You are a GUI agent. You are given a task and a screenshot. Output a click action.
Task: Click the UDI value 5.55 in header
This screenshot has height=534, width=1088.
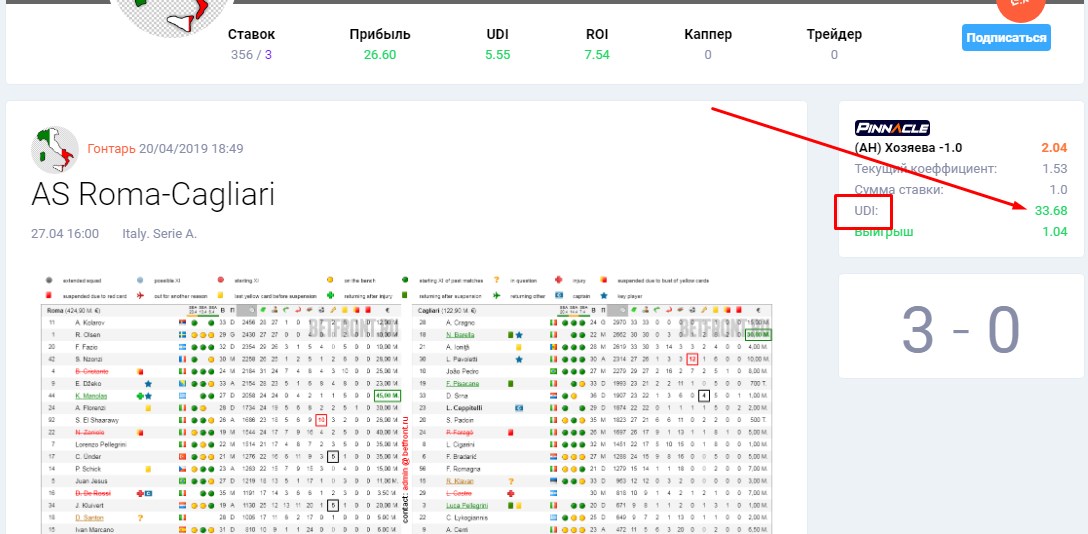[x=498, y=55]
